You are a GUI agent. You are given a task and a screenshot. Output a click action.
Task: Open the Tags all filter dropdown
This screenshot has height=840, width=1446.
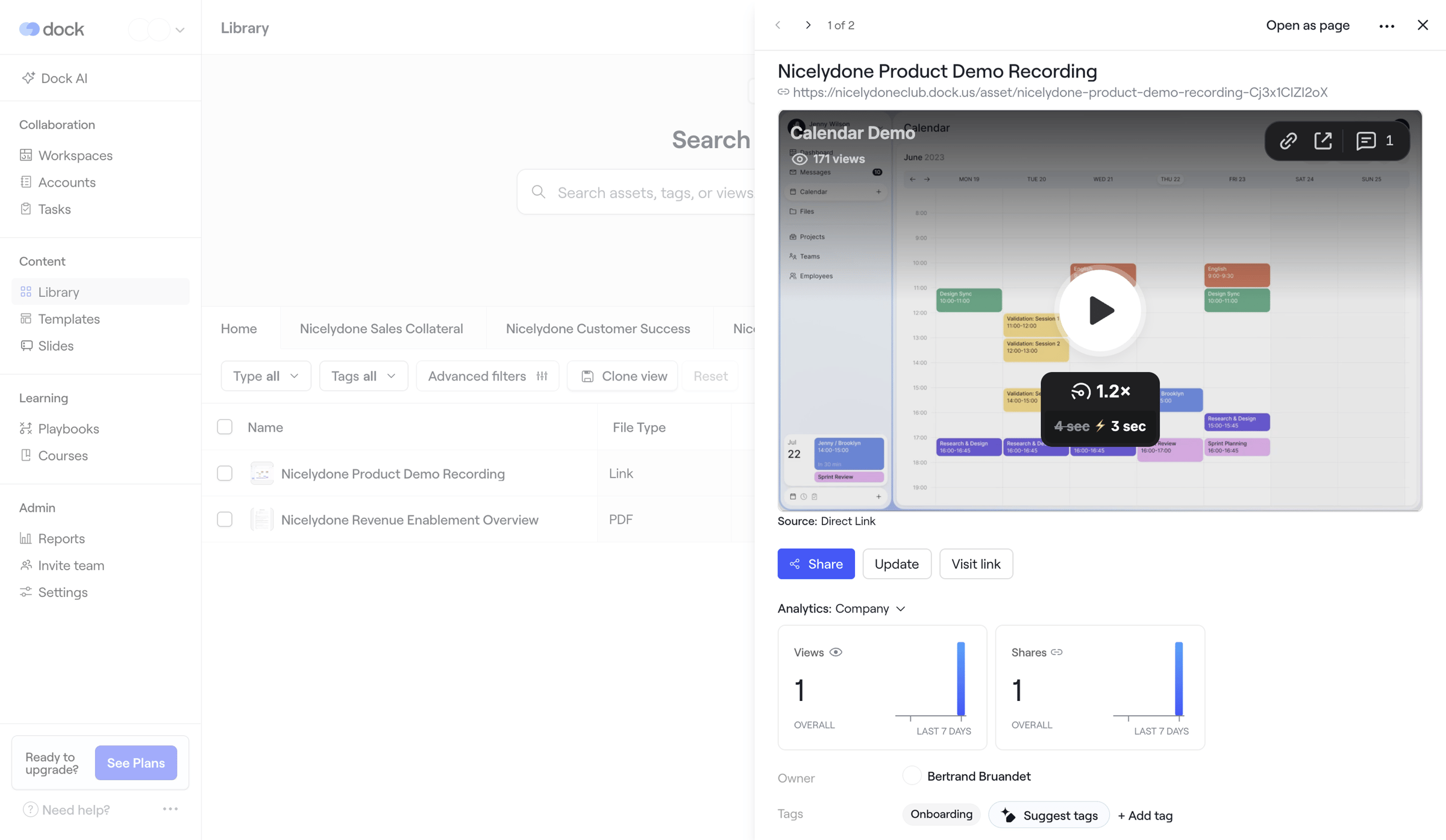363,376
